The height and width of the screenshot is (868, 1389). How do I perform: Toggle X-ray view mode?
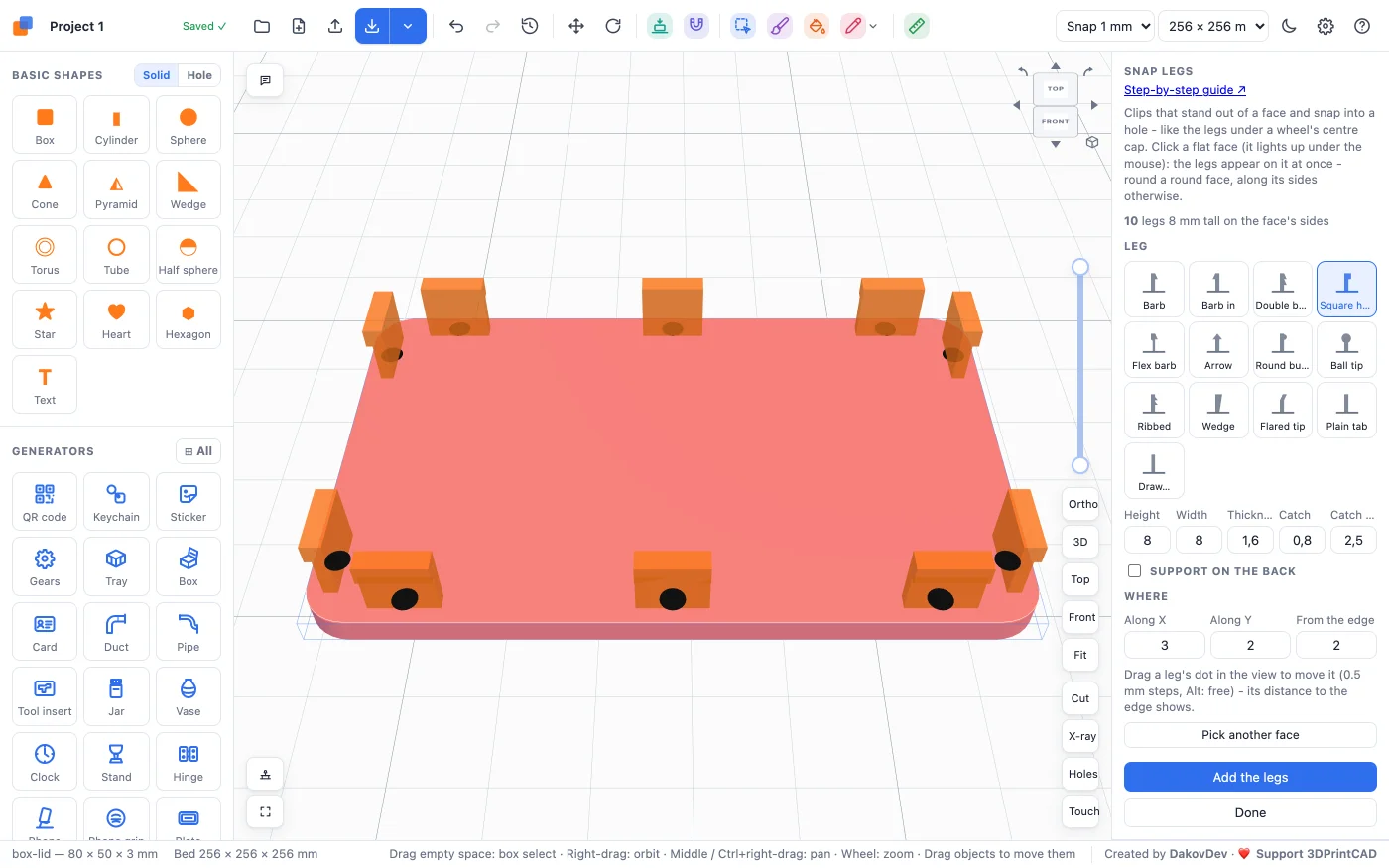1081,736
